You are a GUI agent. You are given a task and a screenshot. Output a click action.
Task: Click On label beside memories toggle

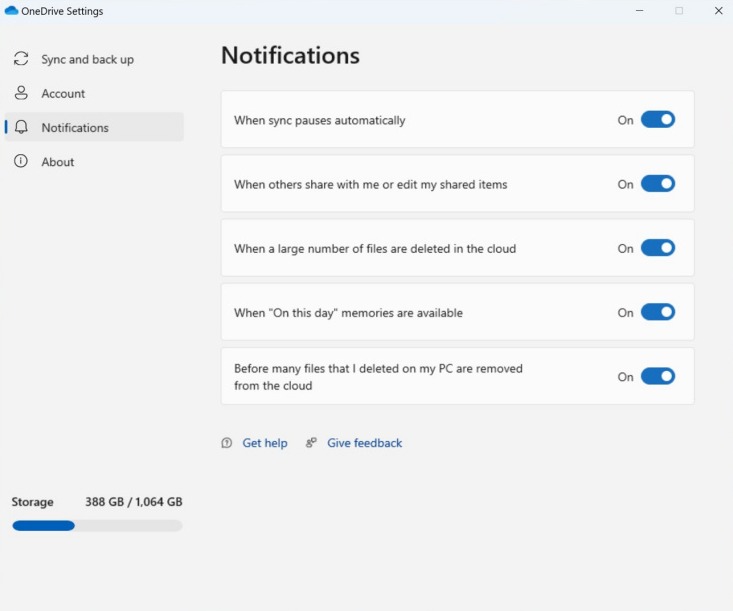(x=625, y=313)
